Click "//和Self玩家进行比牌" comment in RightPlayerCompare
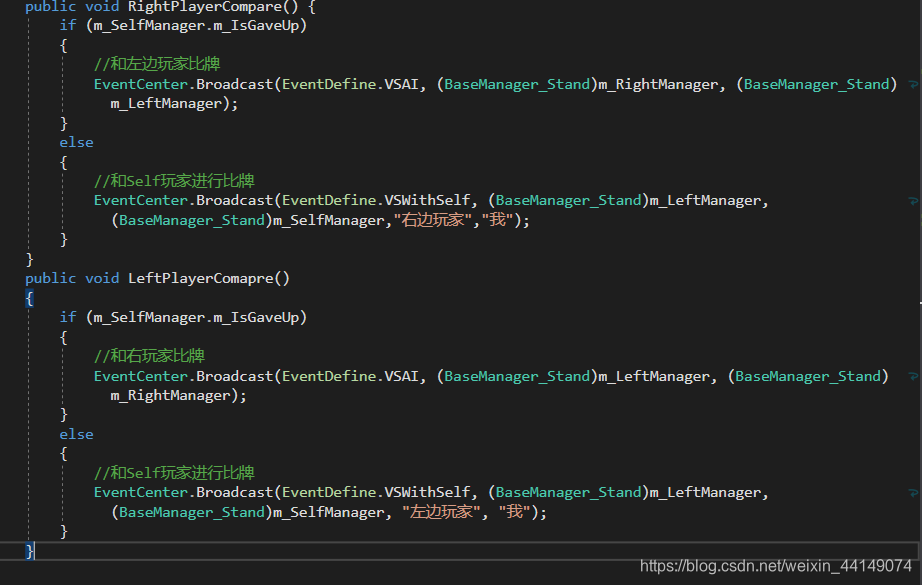The height and width of the screenshot is (585, 922). 174,180
